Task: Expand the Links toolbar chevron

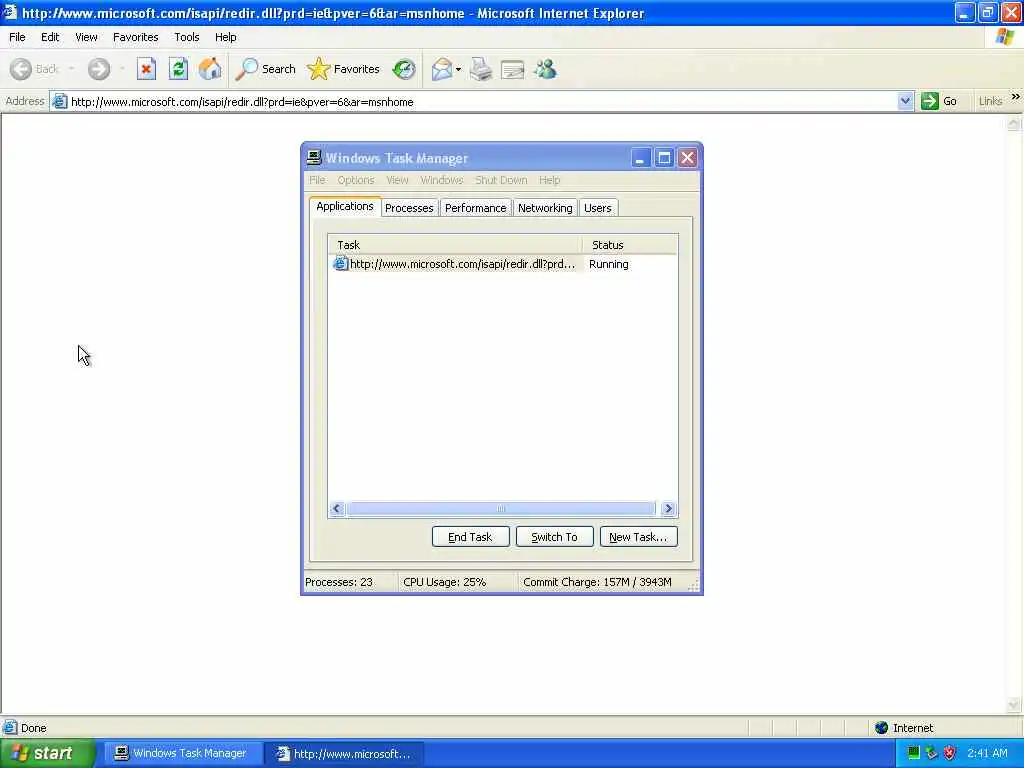Action: [1016, 97]
